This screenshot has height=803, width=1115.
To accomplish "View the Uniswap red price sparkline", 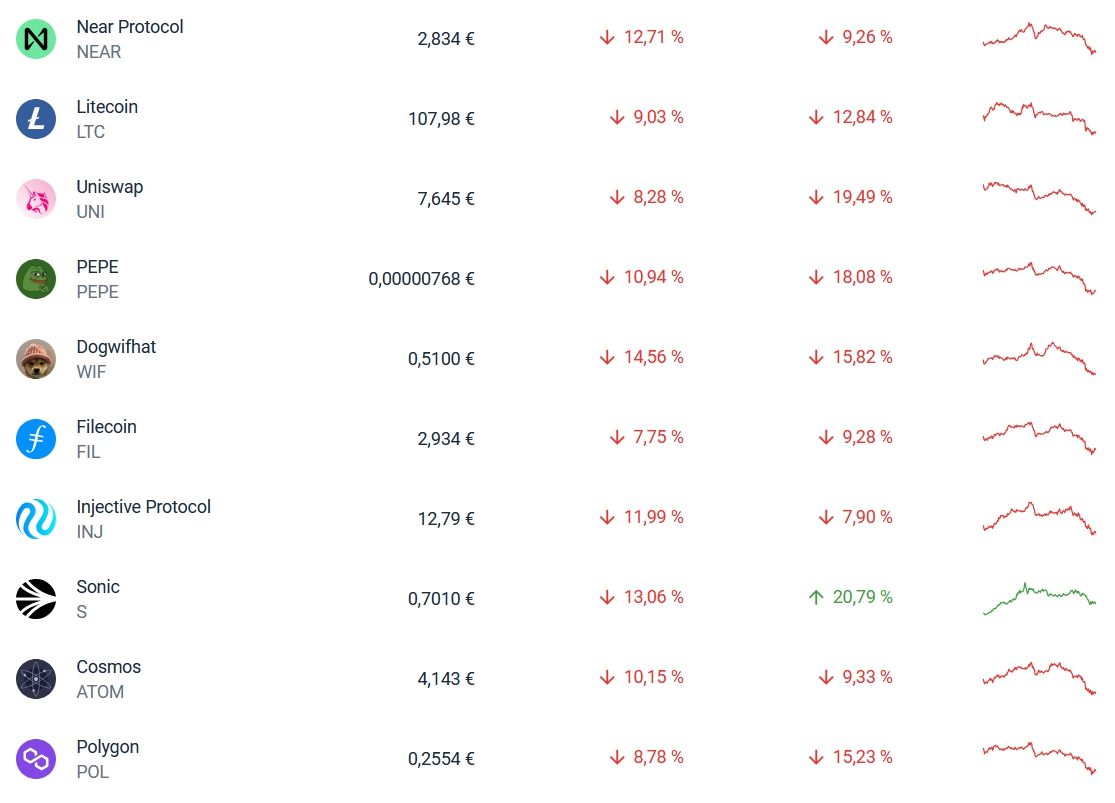I will pyautogui.click(x=1039, y=196).
